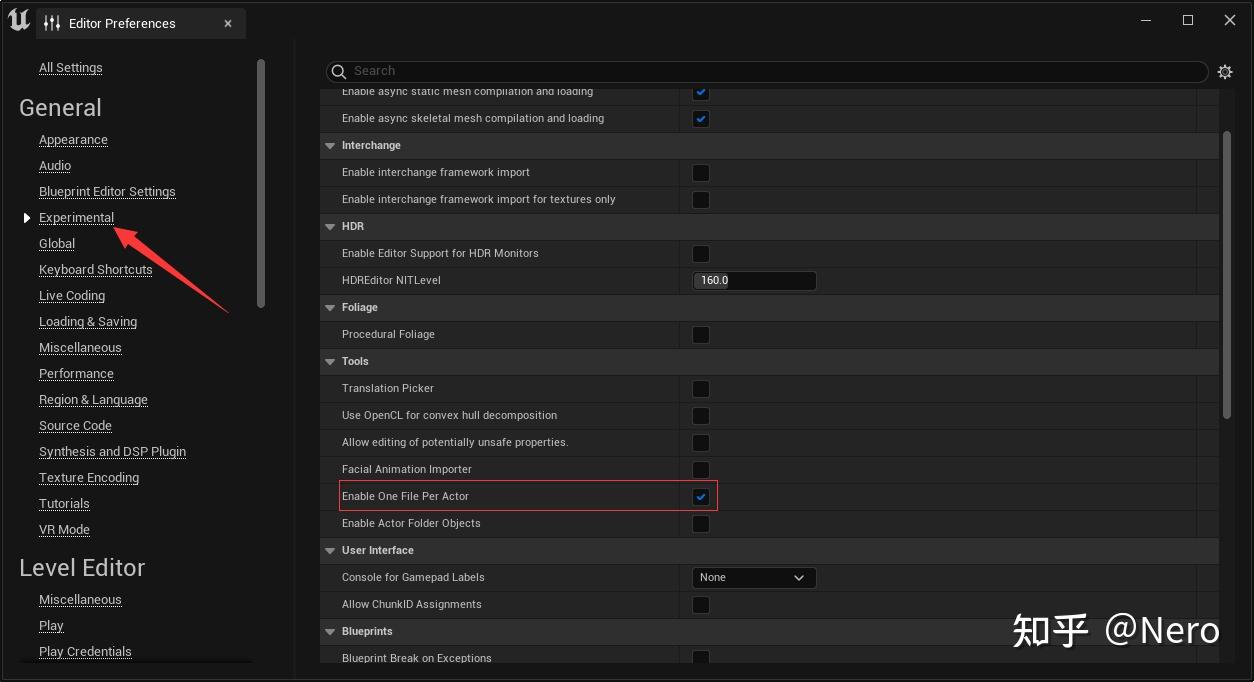
Task: Close the Editor Preferences tab
Action: click(x=228, y=23)
